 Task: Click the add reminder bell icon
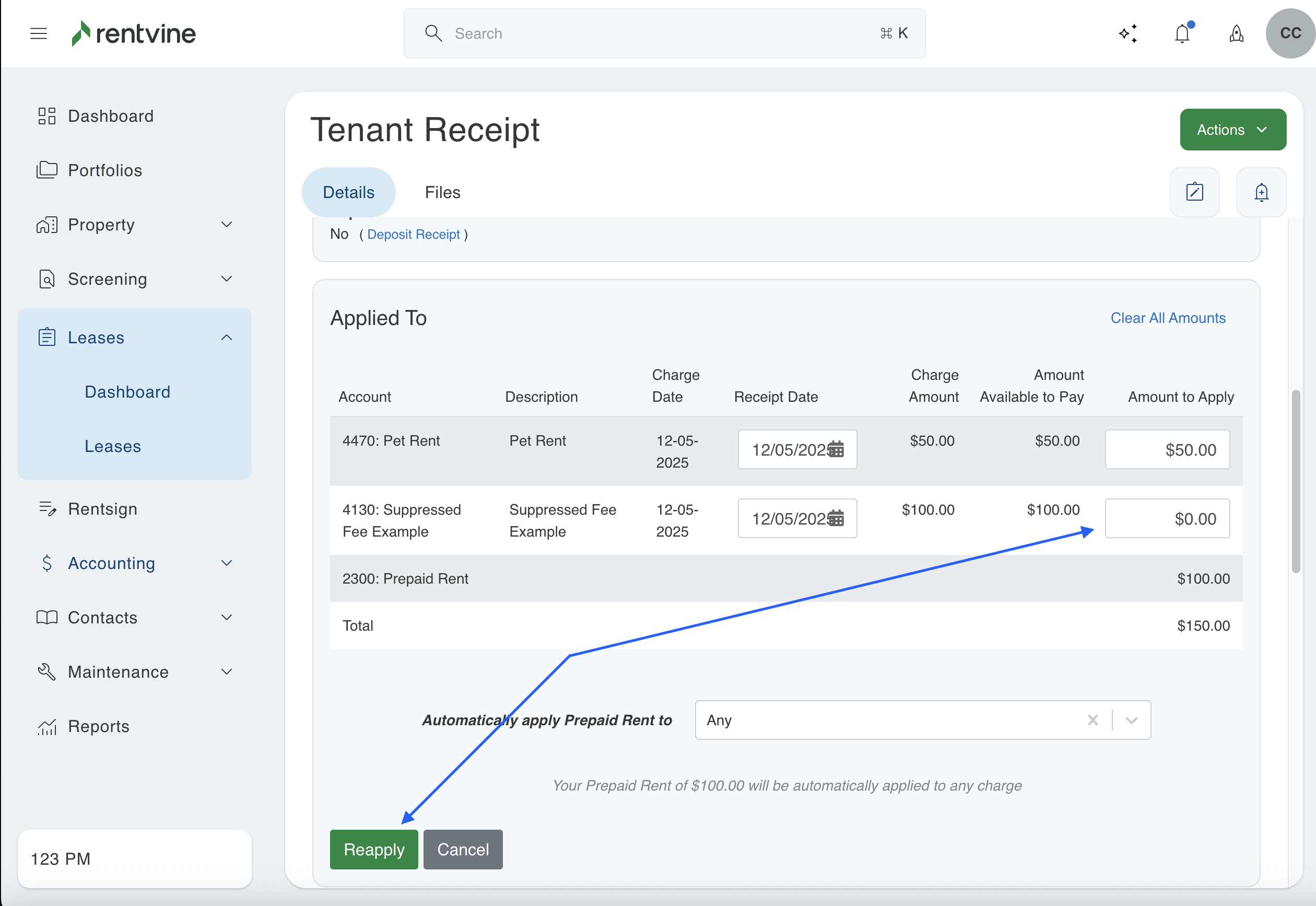click(1261, 192)
